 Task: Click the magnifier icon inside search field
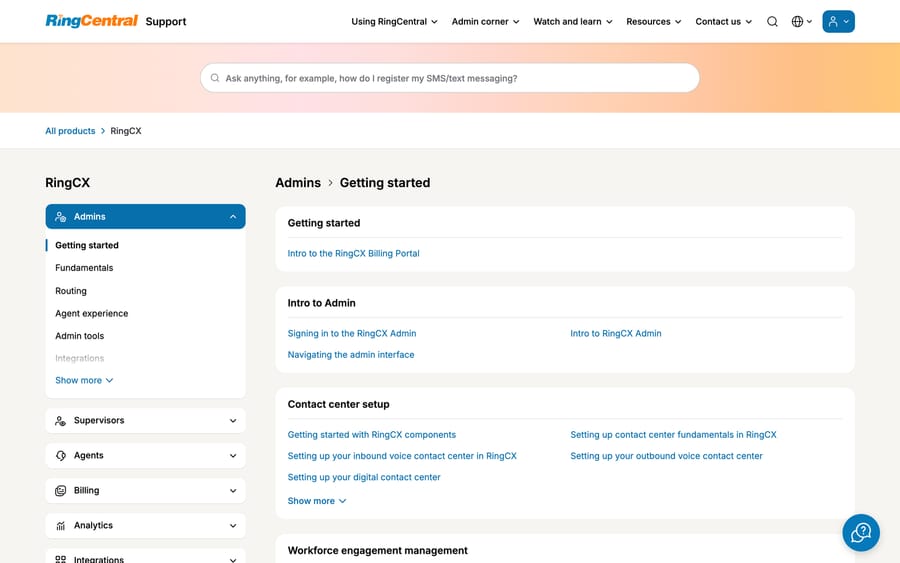click(215, 78)
